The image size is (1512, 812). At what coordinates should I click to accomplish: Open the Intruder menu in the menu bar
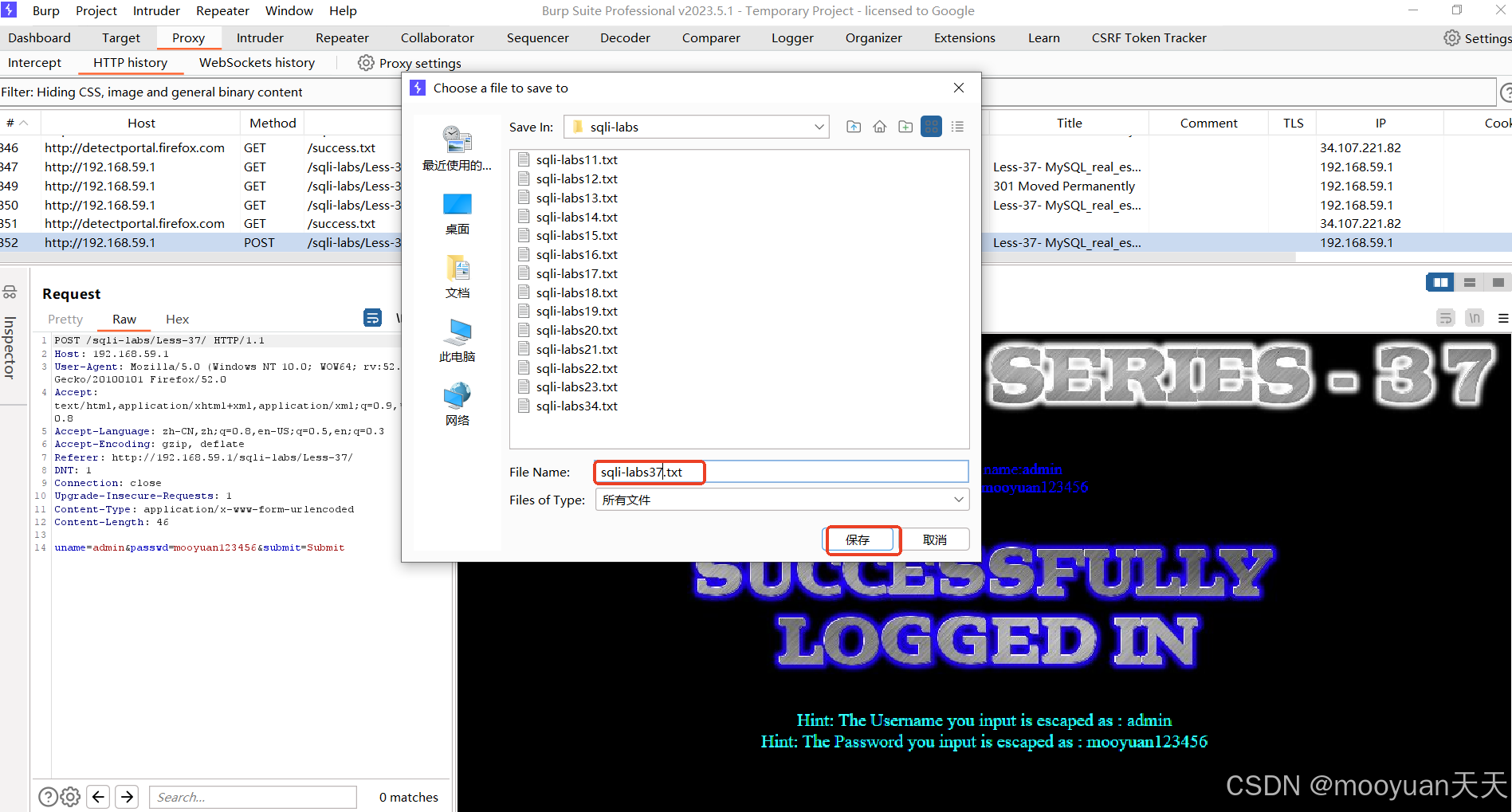coord(156,11)
